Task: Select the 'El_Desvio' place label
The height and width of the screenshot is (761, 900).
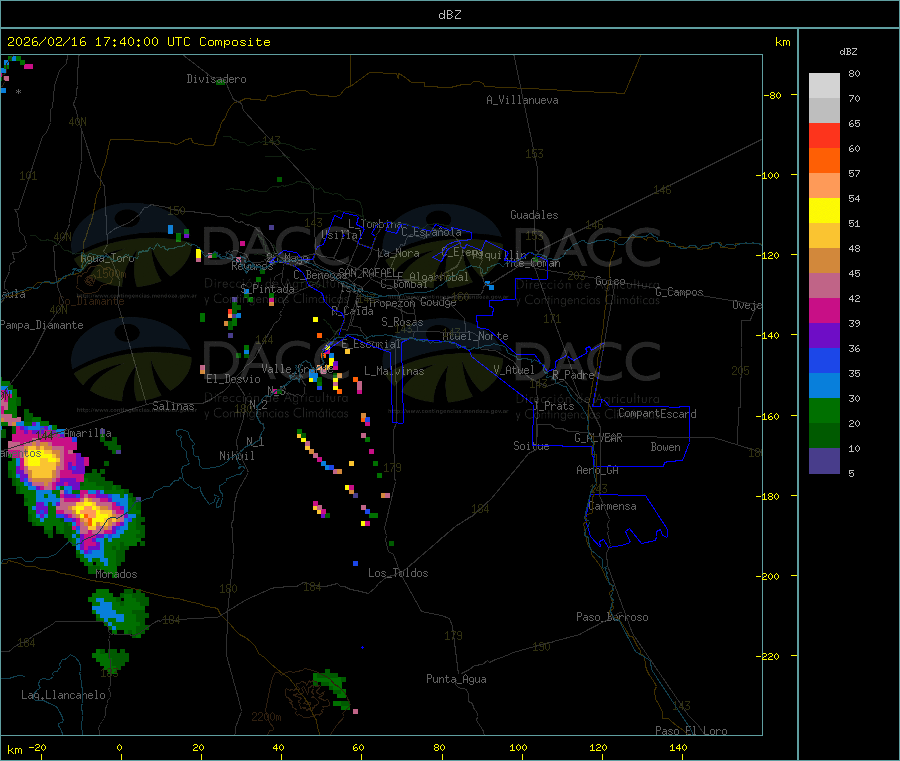Action: 233,379
